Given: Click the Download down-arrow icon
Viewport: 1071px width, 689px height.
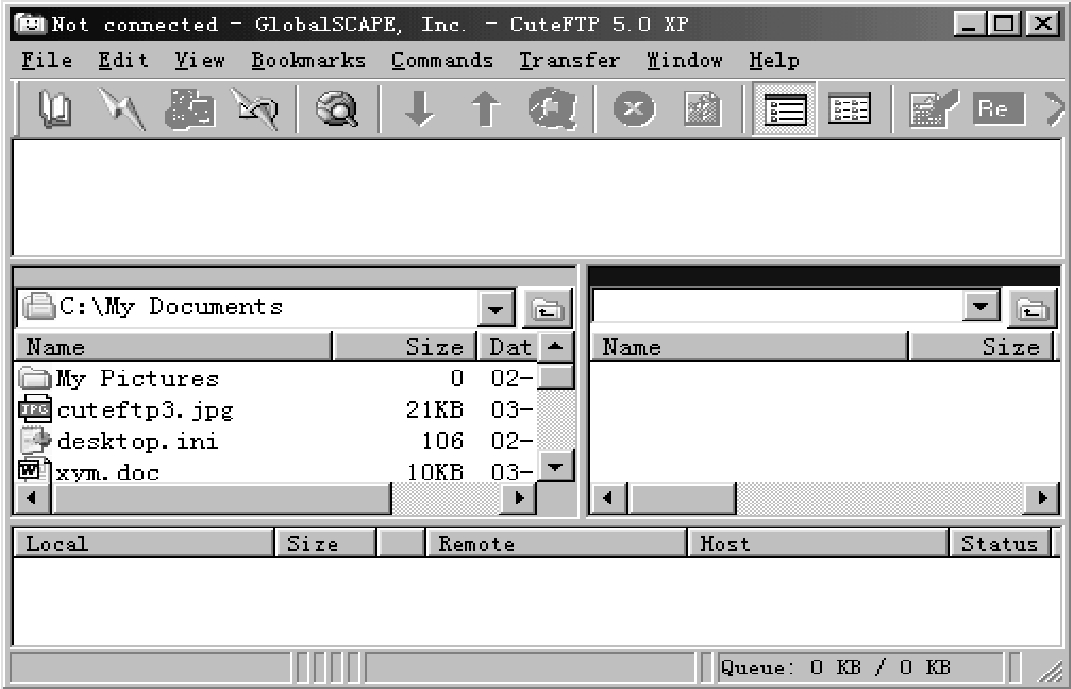Looking at the screenshot, I should click(x=419, y=109).
